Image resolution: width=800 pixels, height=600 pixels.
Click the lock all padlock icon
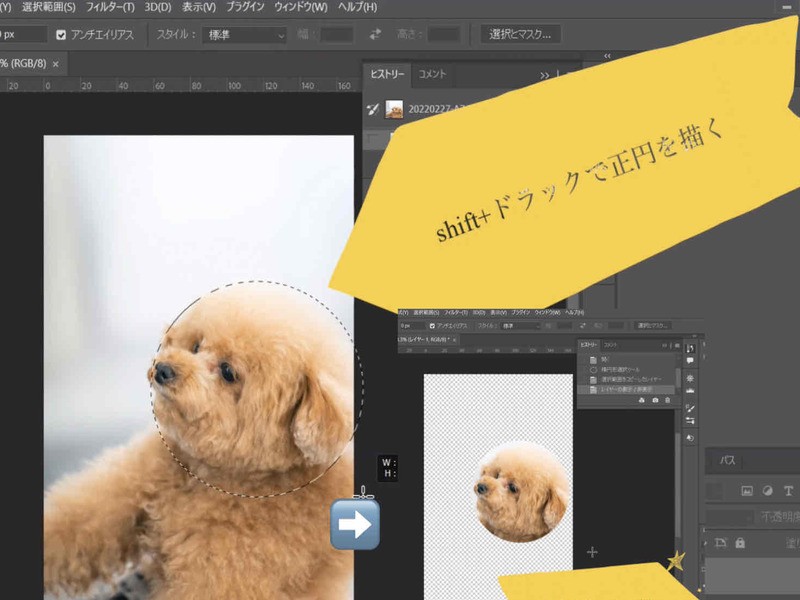coord(740,543)
